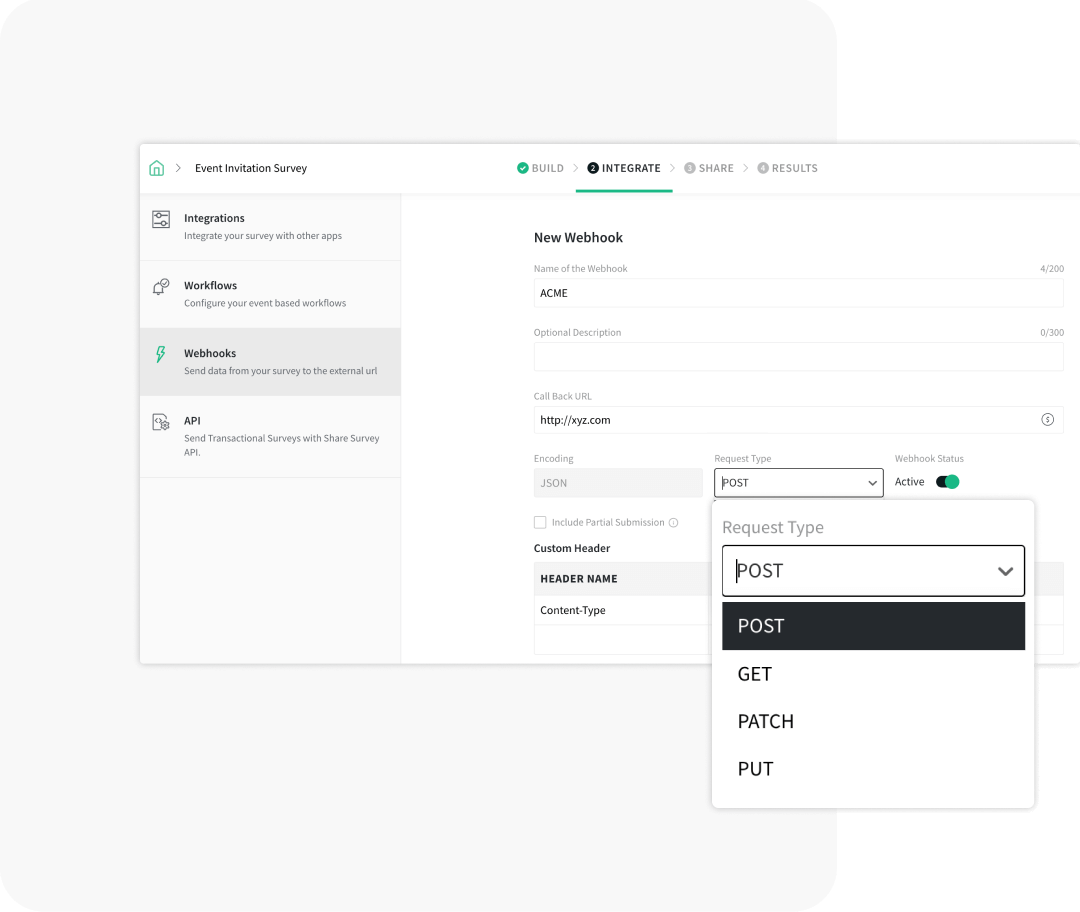Select PATCH from the request type list
Image resolution: width=1080 pixels, height=912 pixels.
tap(765, 721)
